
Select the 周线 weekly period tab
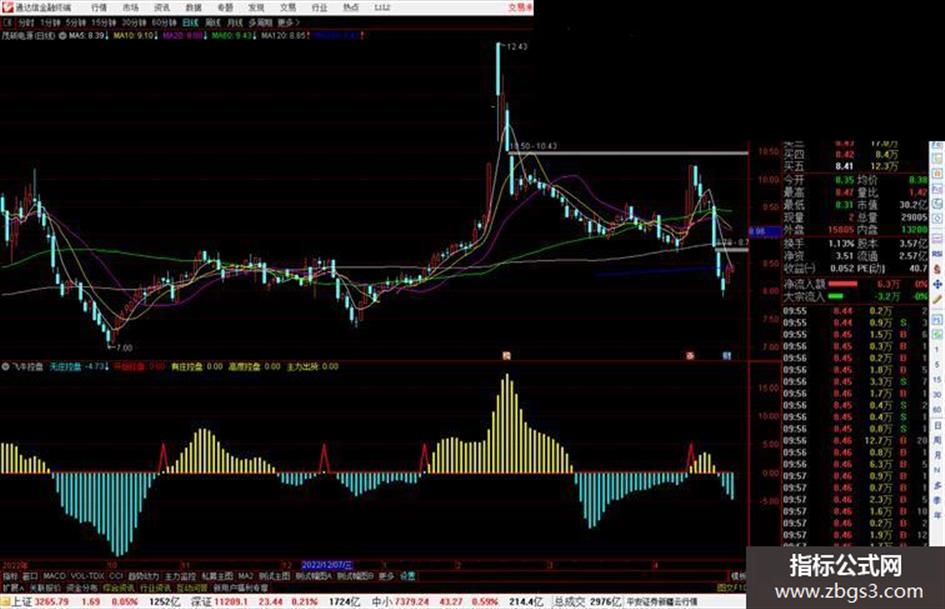point(213,22)
